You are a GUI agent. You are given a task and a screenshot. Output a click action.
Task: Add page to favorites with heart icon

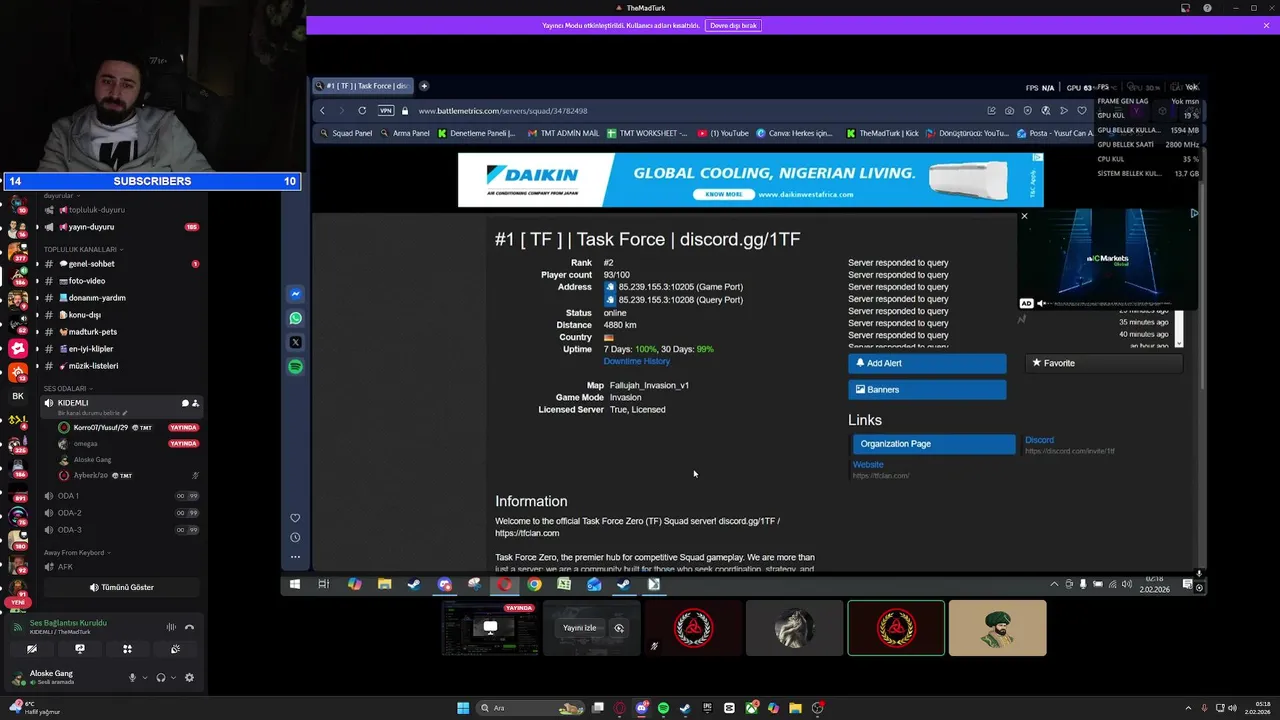[1081, 111]
